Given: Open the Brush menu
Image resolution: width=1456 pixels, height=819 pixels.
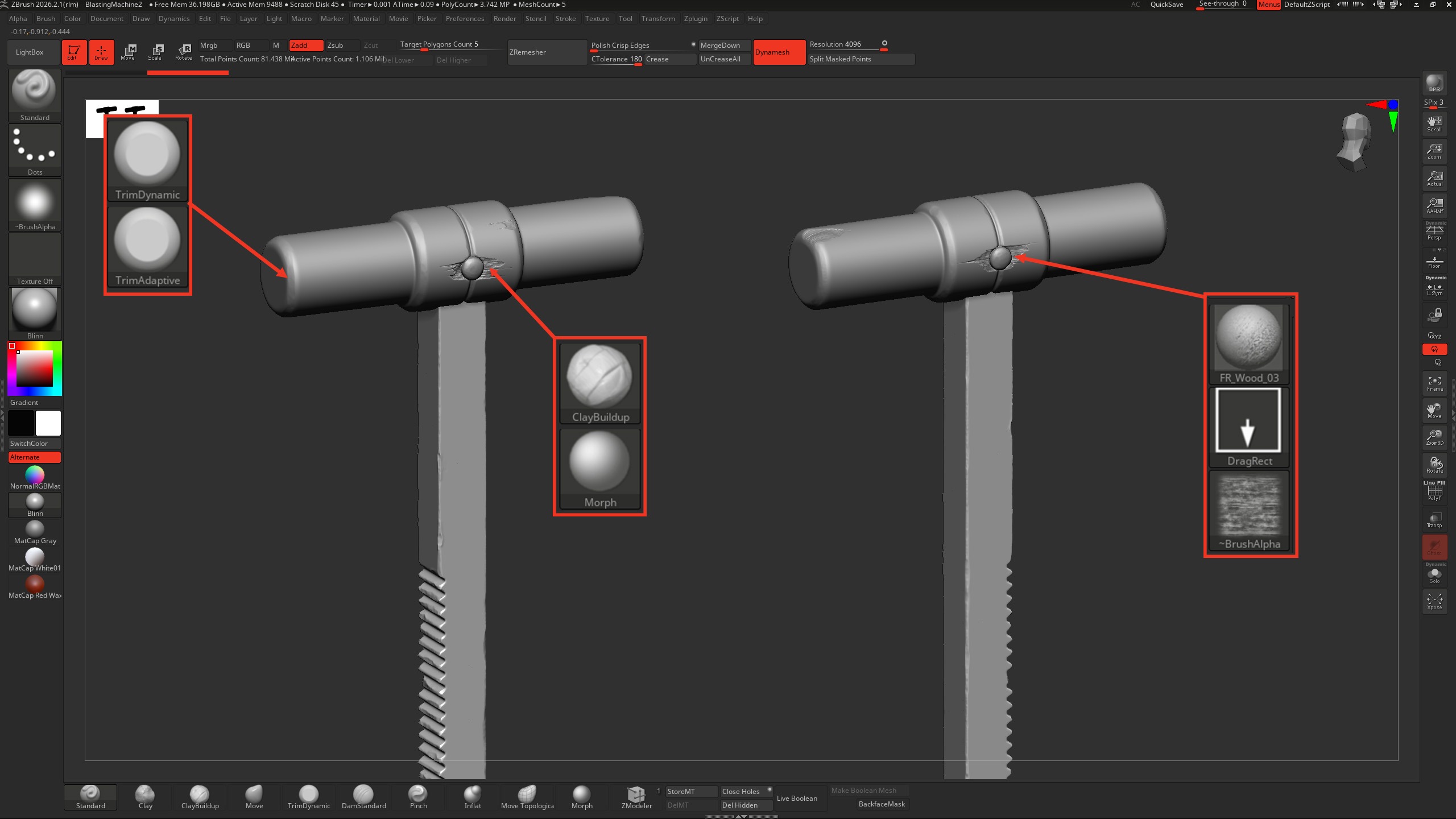Looking at the screenshot, I should point(45,19).
